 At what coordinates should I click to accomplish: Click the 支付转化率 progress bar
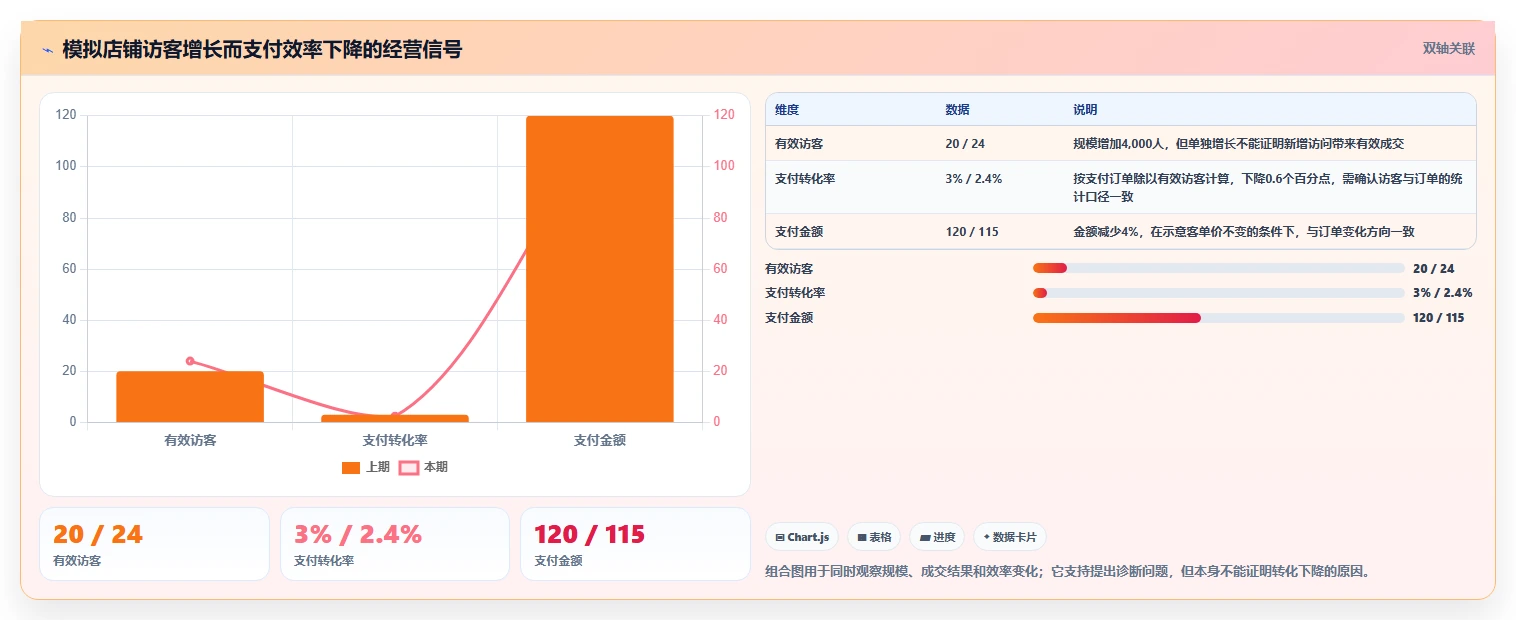(x=1219, y=293)
